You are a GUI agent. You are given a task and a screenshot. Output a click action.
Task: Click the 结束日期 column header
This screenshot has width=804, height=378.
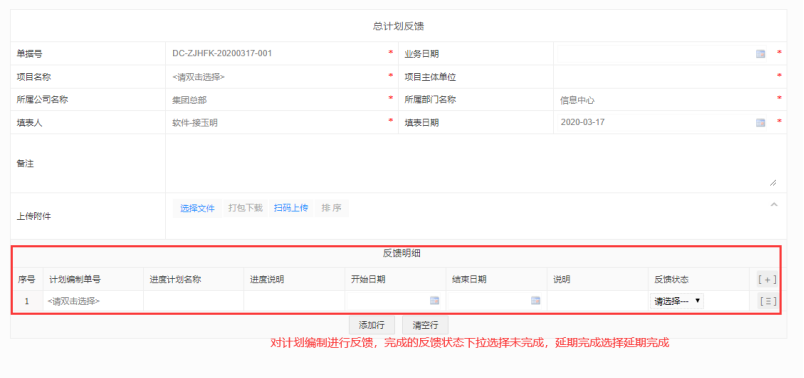(x=469, y=280)
